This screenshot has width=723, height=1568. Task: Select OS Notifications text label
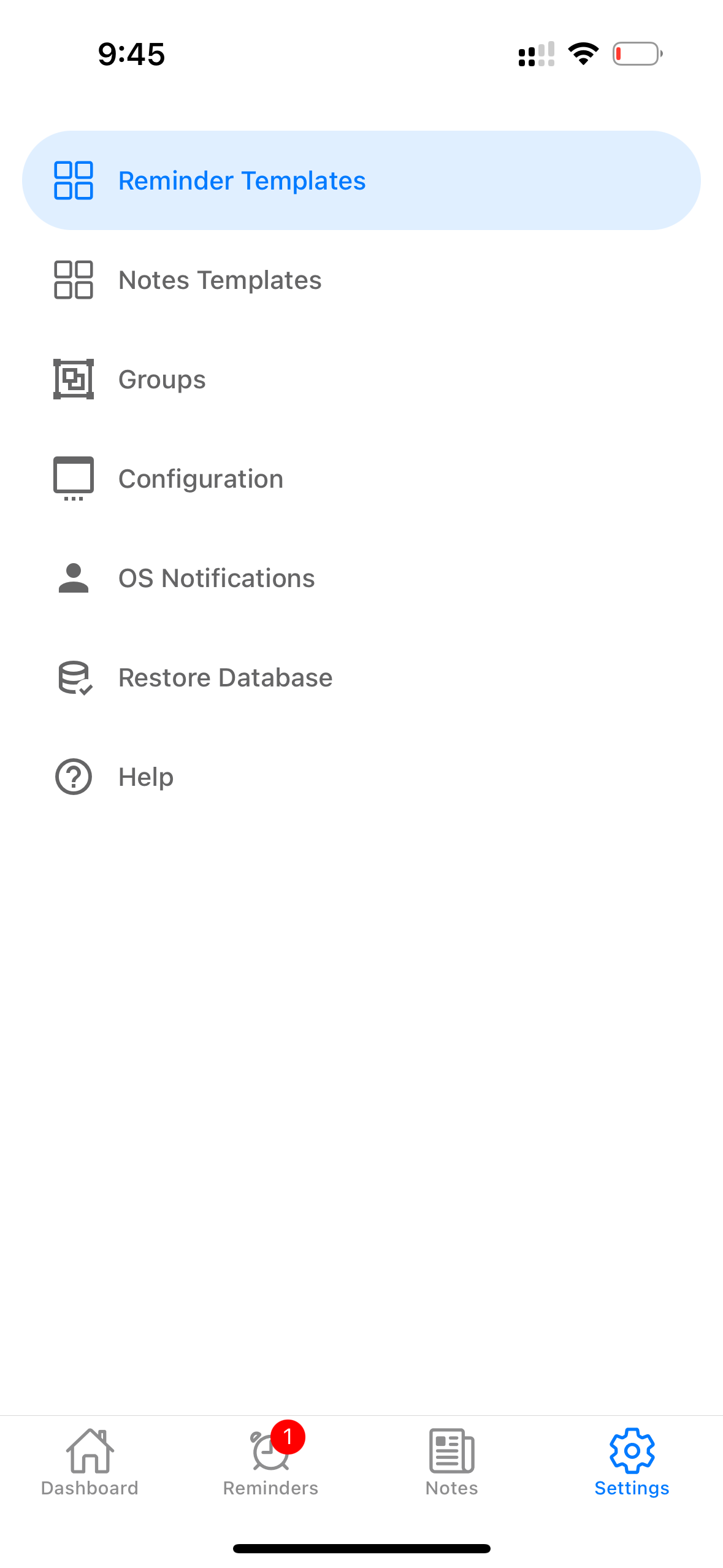point(216,578)
